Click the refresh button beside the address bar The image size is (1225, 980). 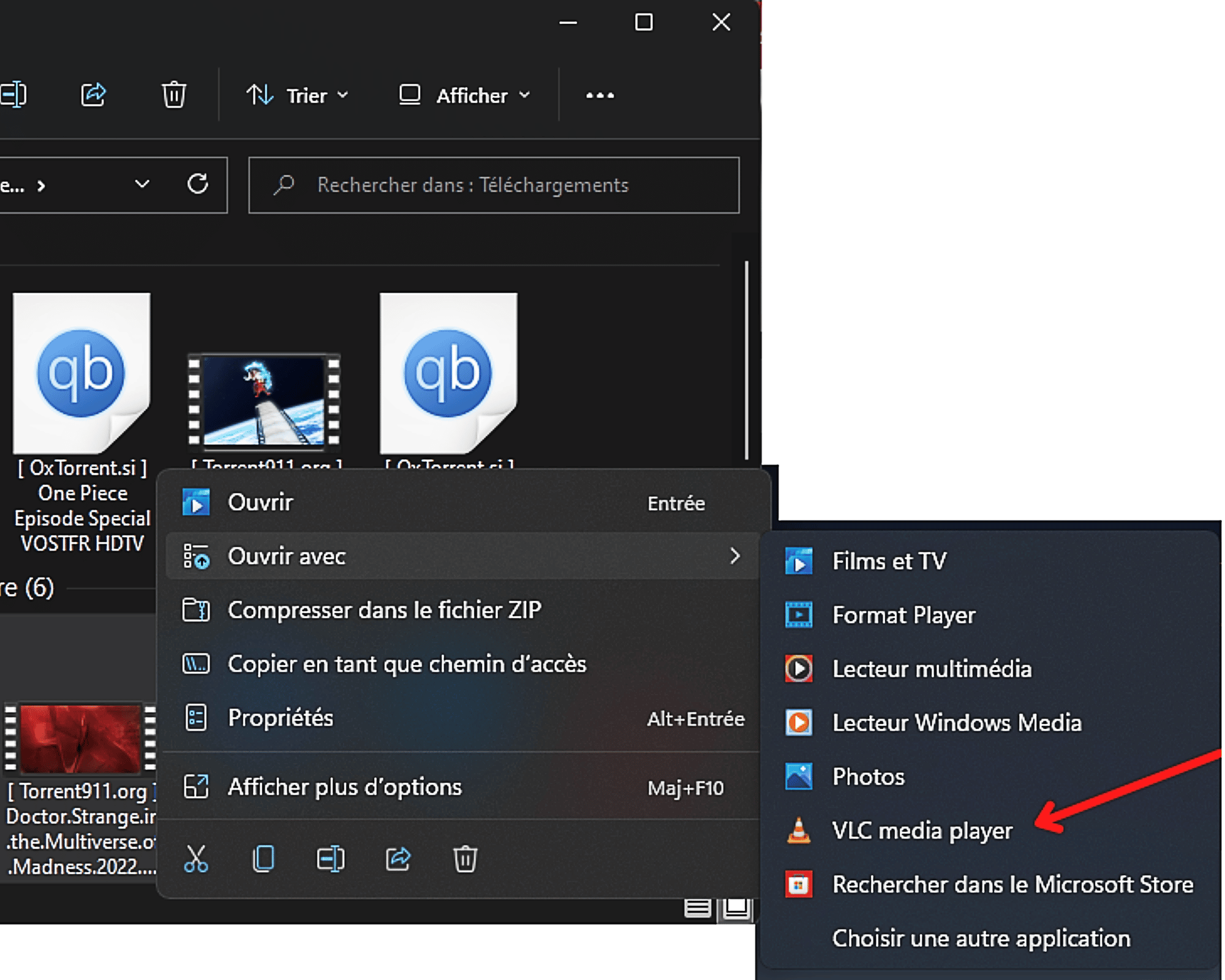point(198,184)
